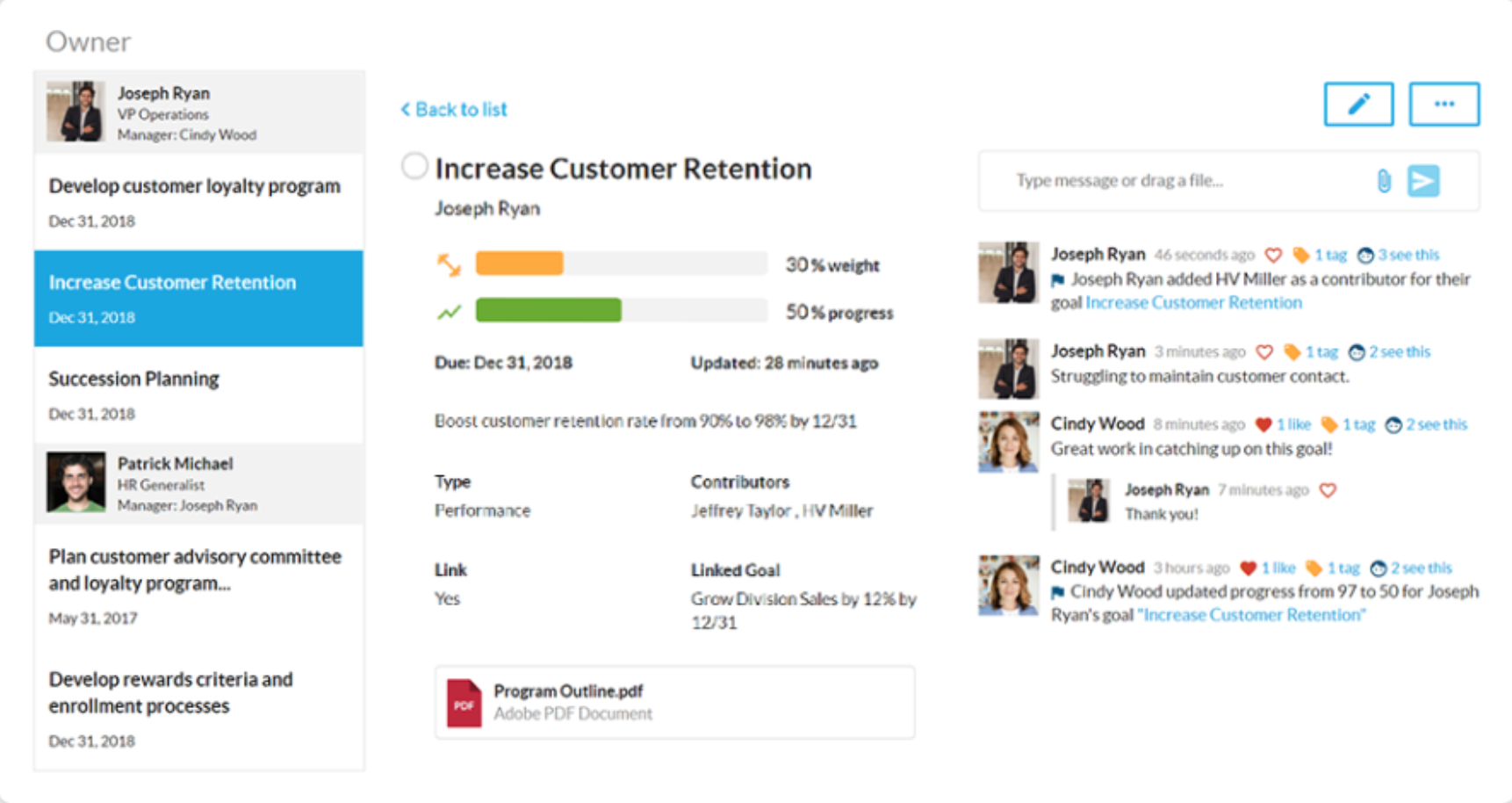This screenshot has height=803, width=1512.
Task: Click the pencil edit goal icon
Action: (1357, 105)
